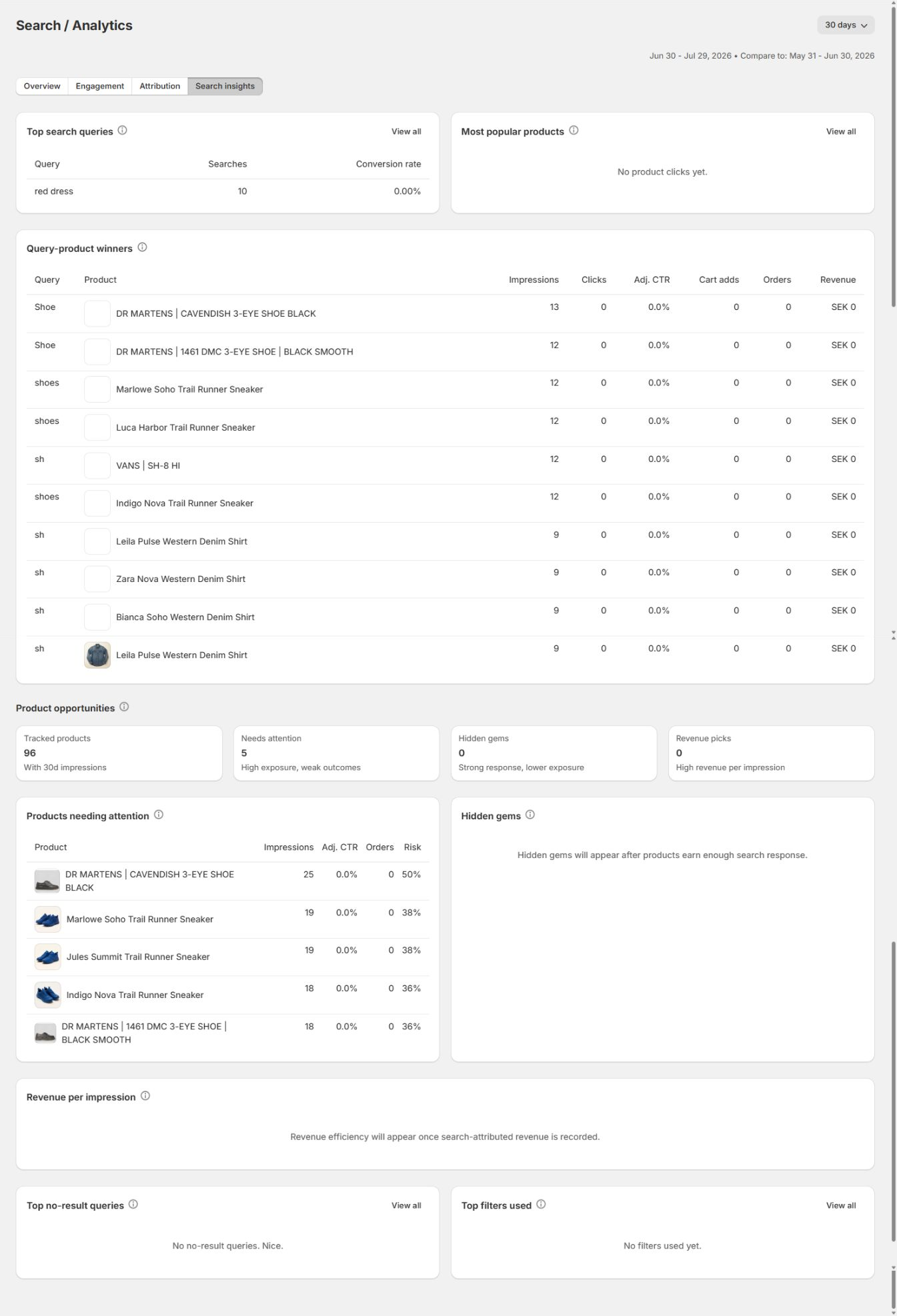Click the Needs attention card

[336, 753]
